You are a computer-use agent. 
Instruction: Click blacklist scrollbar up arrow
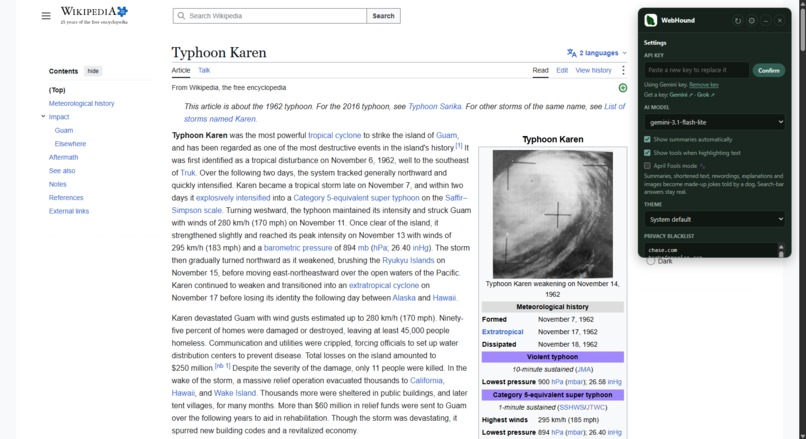[781, 247]
